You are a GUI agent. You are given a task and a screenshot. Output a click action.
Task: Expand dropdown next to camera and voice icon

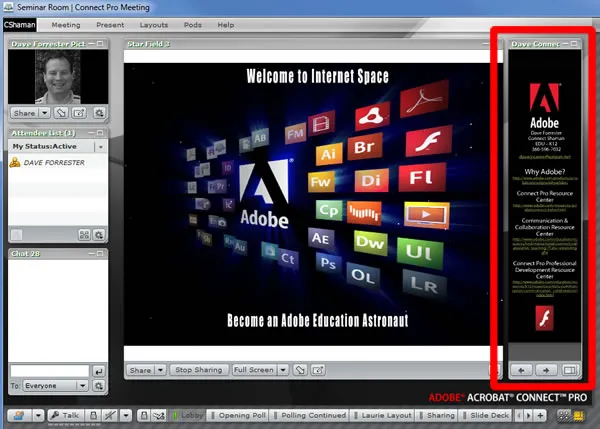pos(38,415)
